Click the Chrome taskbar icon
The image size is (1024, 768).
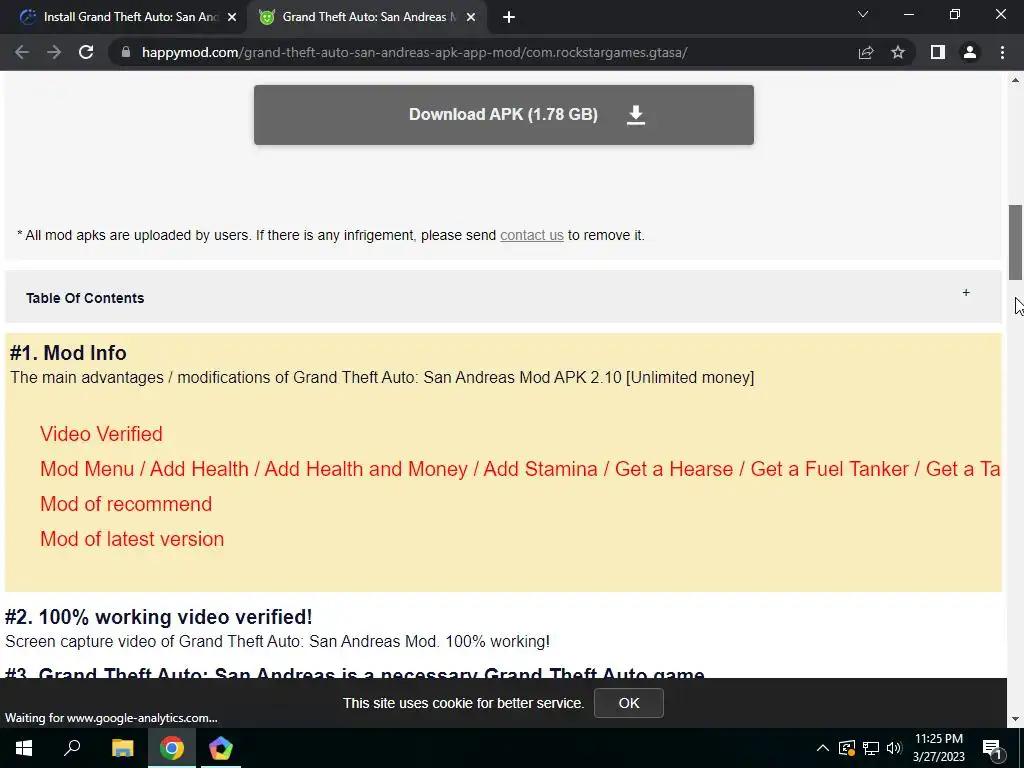pyautogui.click(x=172, y=748)
